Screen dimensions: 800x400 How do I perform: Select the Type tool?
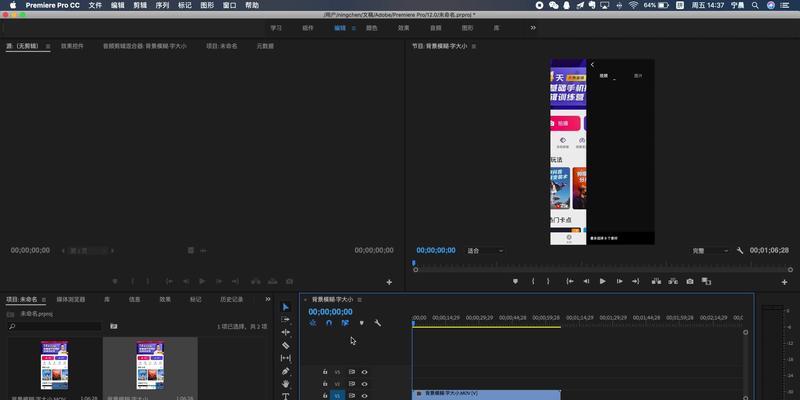point(285,396)
